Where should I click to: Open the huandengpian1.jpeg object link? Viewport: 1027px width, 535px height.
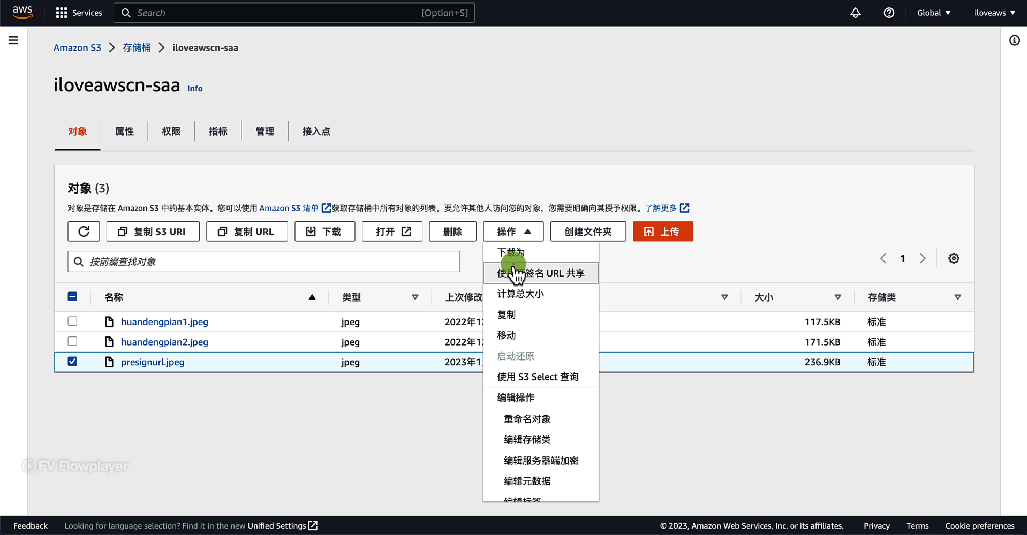[164, 322]
